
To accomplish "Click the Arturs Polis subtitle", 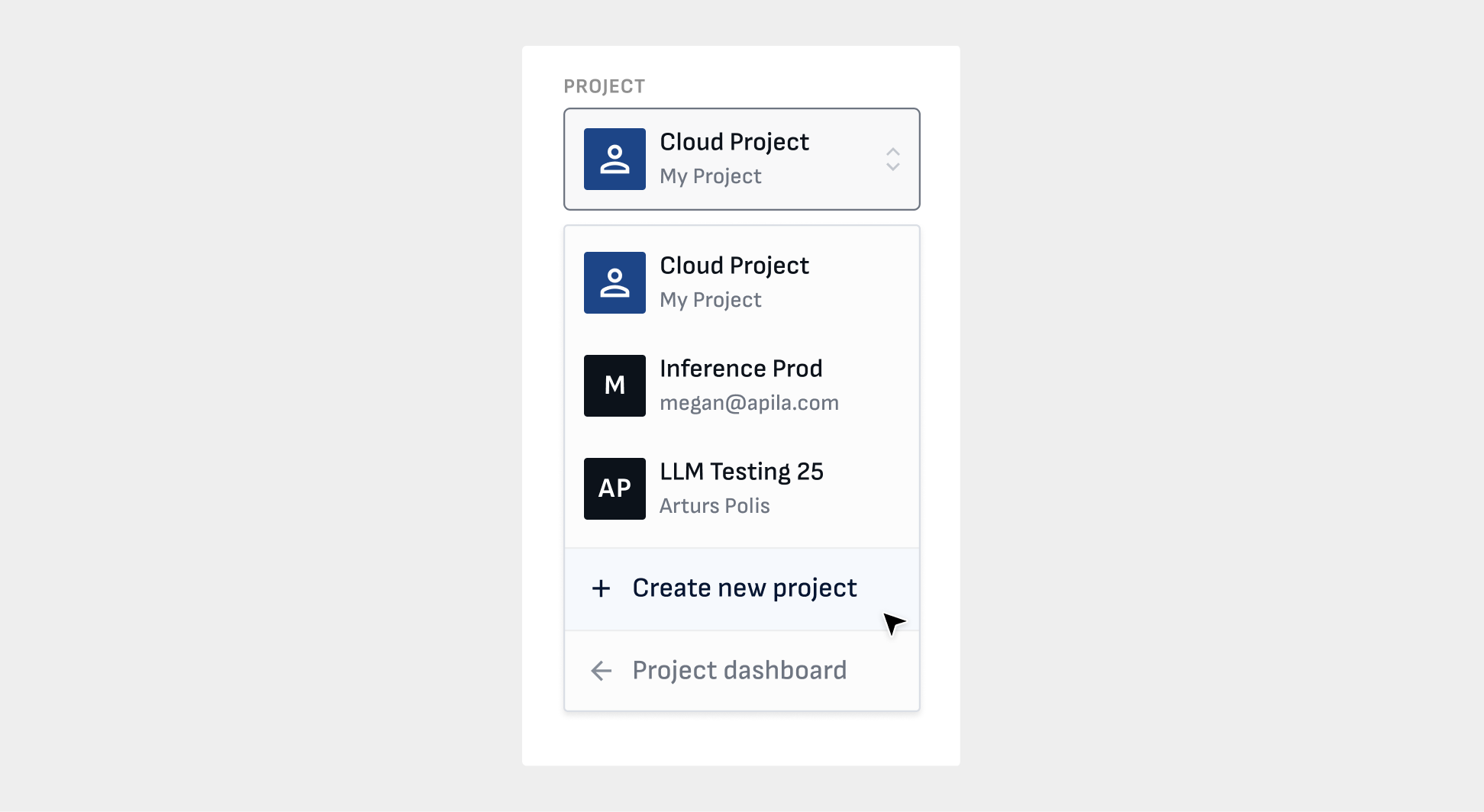I will 715,506.
